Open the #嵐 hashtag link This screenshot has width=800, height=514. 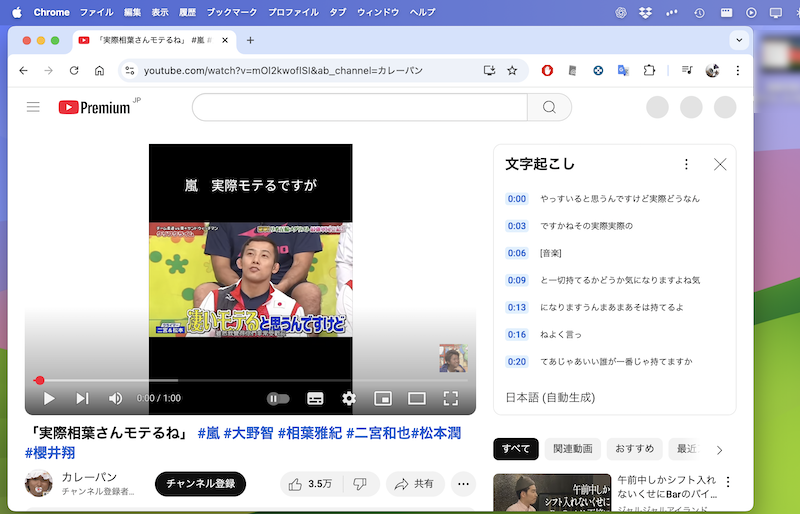209,433
